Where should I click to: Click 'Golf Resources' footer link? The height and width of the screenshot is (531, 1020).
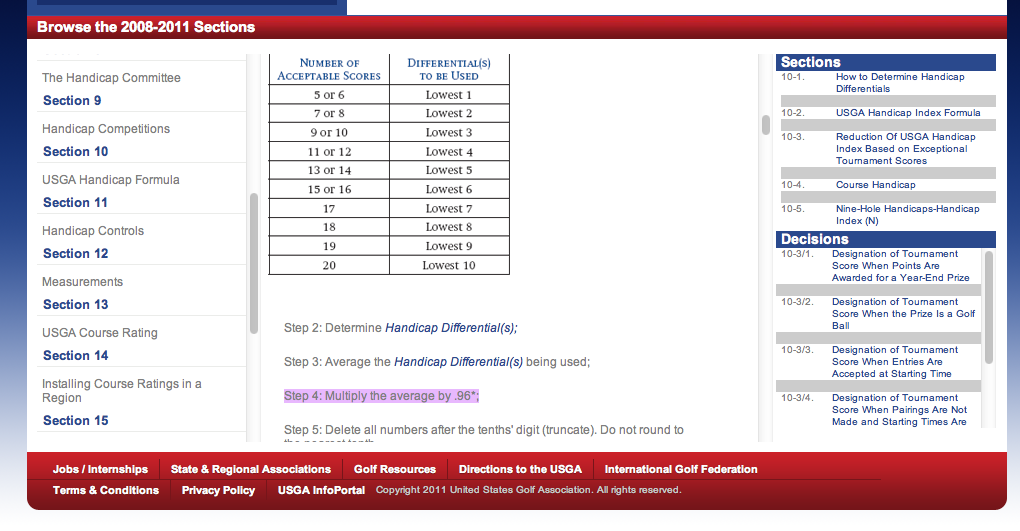tap(394, 469)
